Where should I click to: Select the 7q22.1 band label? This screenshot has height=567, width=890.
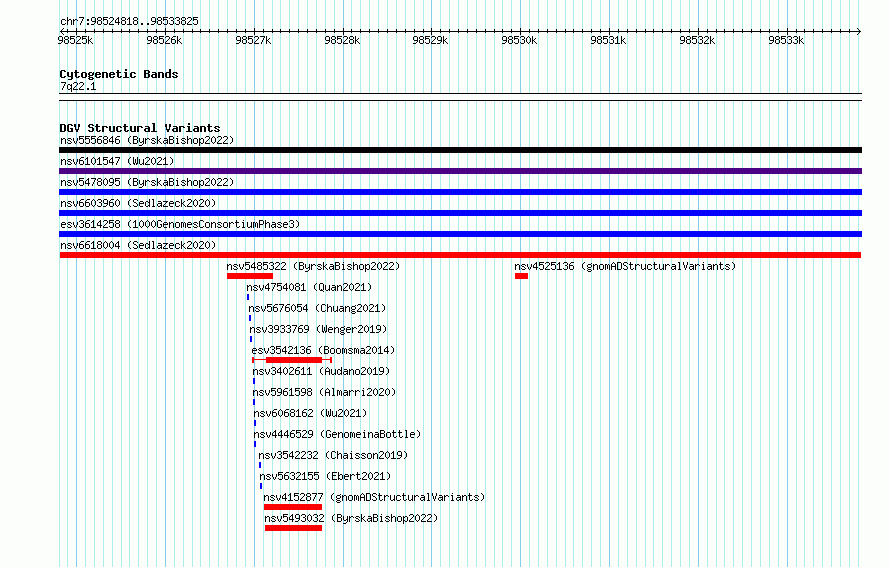(x=78, y=86)
